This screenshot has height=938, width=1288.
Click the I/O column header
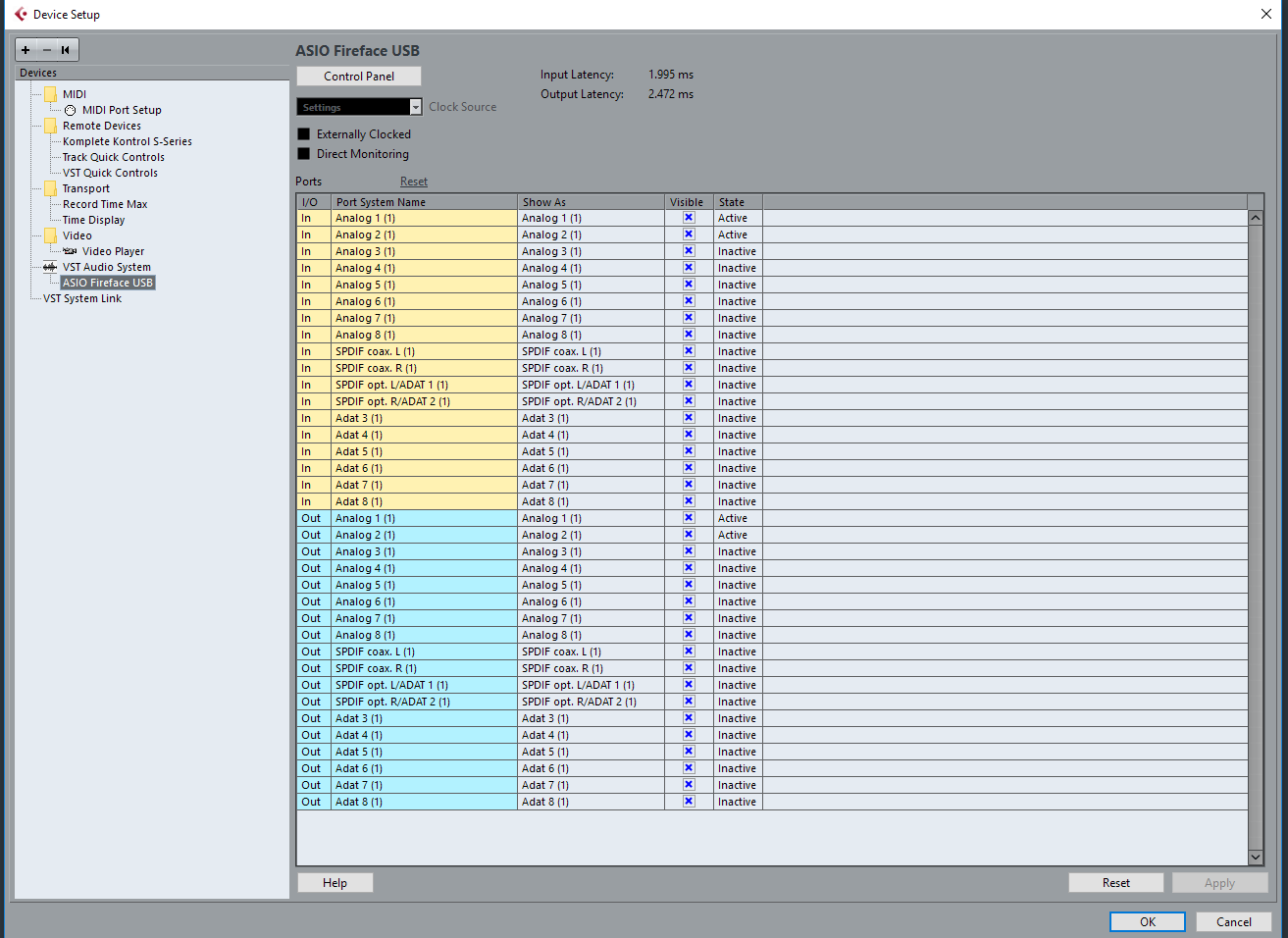pos(314,202)
